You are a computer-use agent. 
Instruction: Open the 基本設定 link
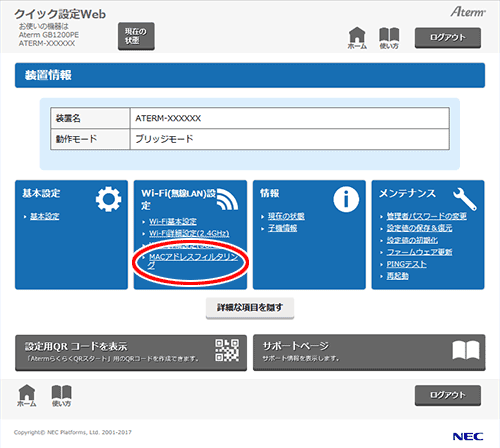45,216
